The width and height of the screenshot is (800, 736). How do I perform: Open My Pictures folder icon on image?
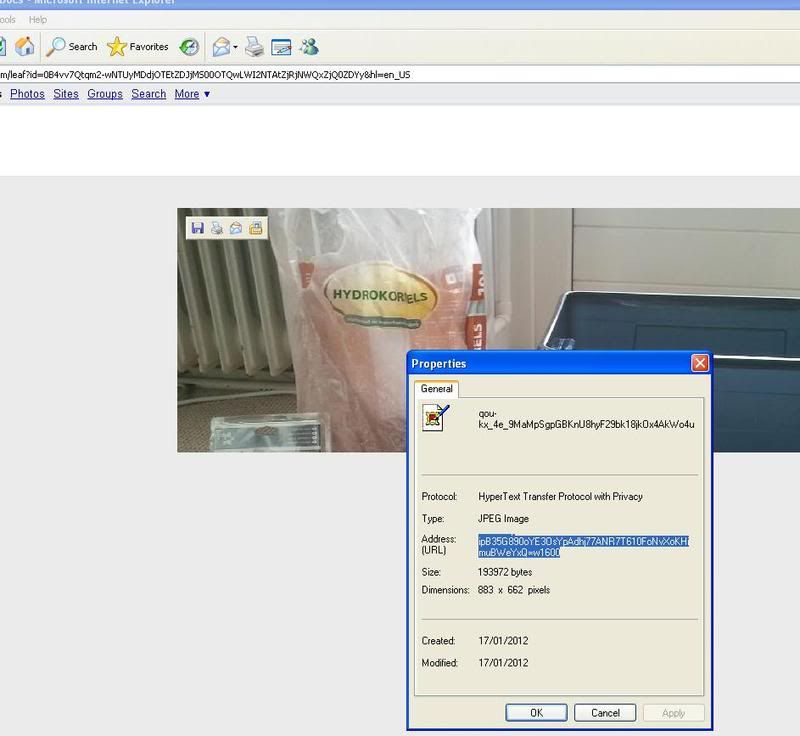(256, 228)
